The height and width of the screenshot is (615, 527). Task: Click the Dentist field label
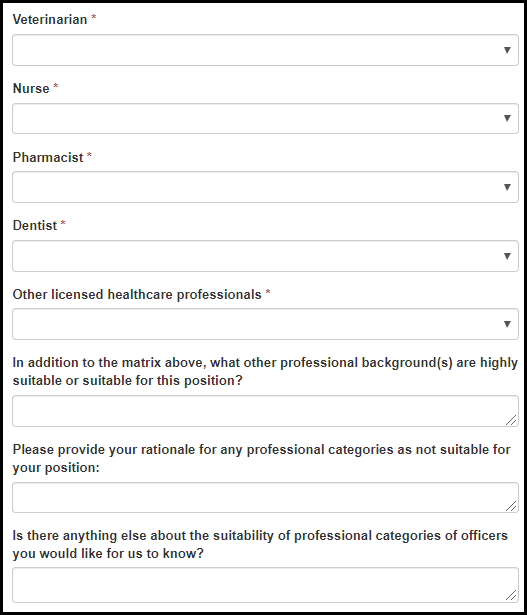[35, 226]
